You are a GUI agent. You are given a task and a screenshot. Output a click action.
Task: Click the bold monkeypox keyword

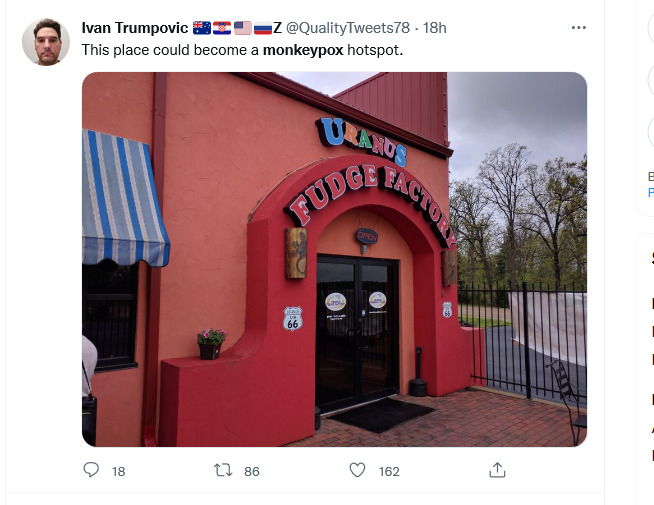click(x=303, y=50)
